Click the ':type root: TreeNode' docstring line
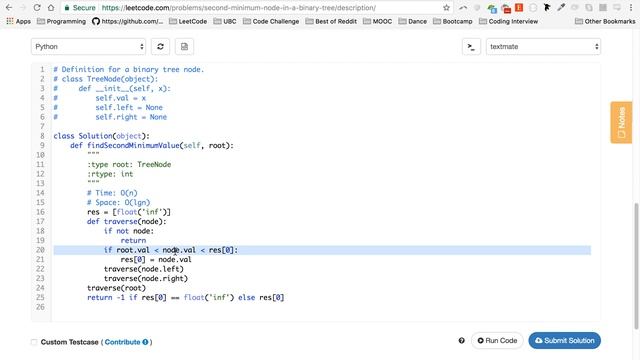The width and height of the screenshot is (640, 360). coord(129,164)
